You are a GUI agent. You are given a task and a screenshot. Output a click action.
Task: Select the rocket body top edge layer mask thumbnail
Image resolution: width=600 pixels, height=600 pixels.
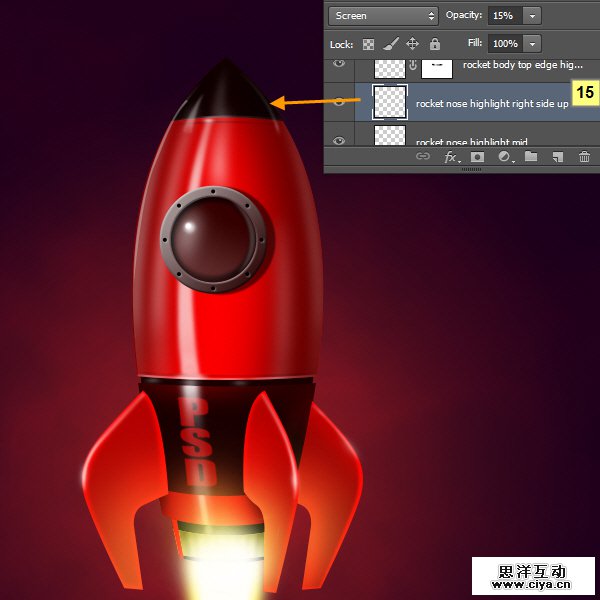[x=437, y=67]
